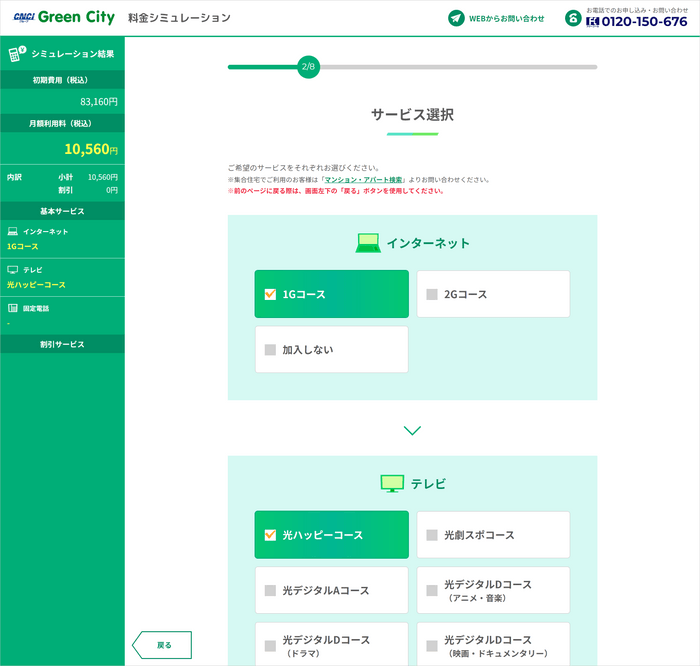The width and height of the screenshot is (700, 666).
Task: Click the calculator simulation result icon
Action: [x=15, y=53]
